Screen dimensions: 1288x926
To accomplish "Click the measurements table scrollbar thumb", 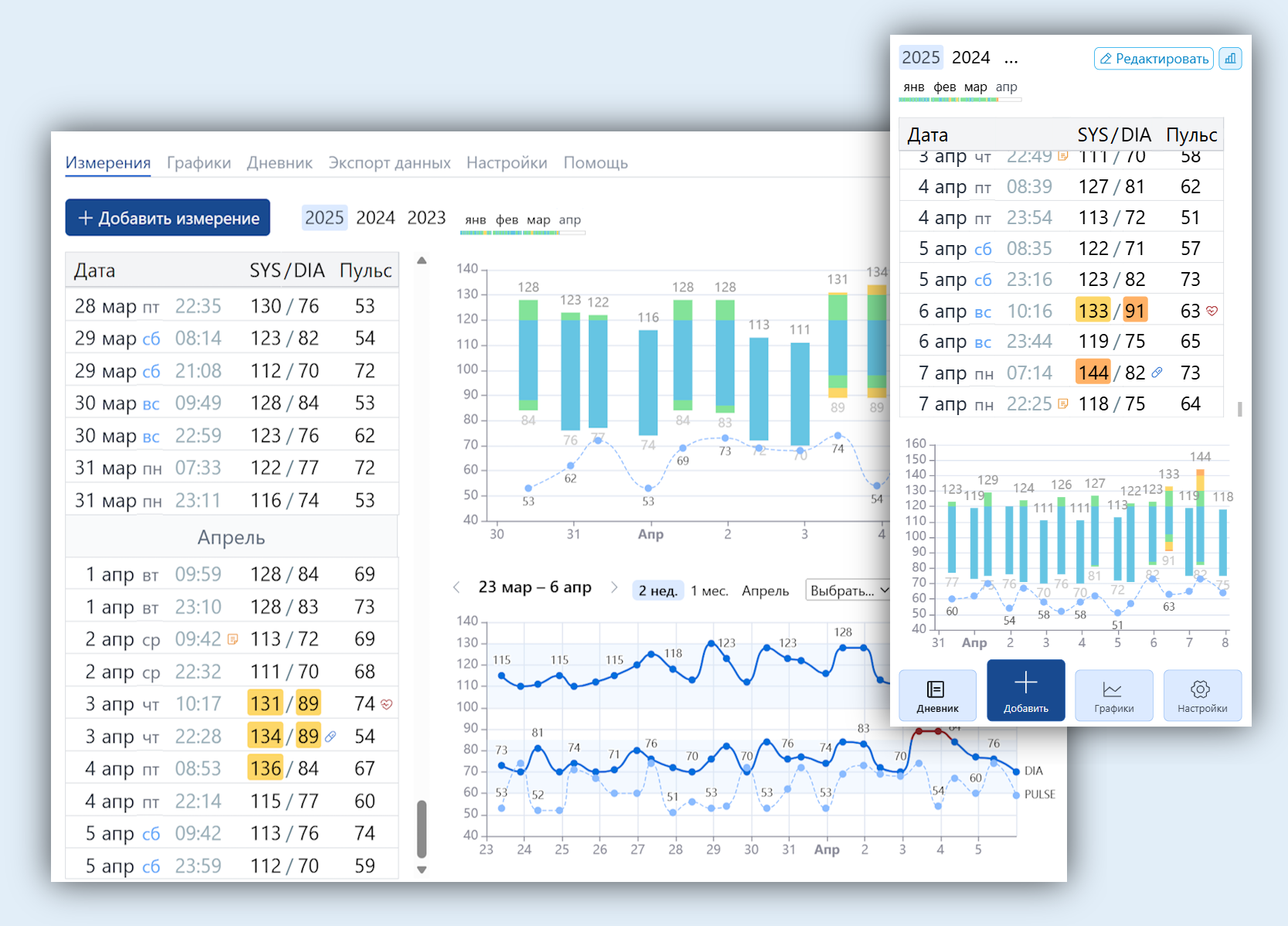I will click(x=422, y=829).
